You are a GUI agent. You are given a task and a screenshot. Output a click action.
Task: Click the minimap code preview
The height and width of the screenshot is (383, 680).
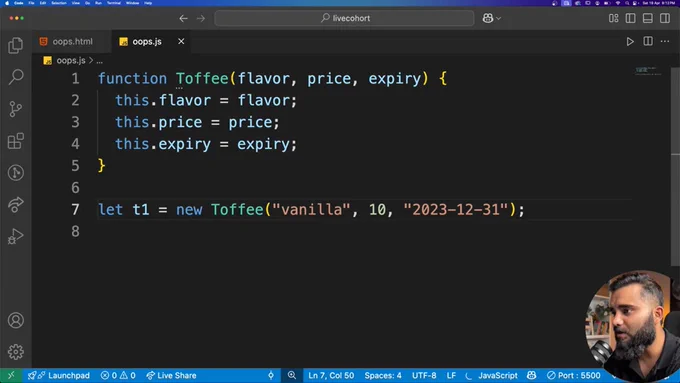tap(647, 71)
